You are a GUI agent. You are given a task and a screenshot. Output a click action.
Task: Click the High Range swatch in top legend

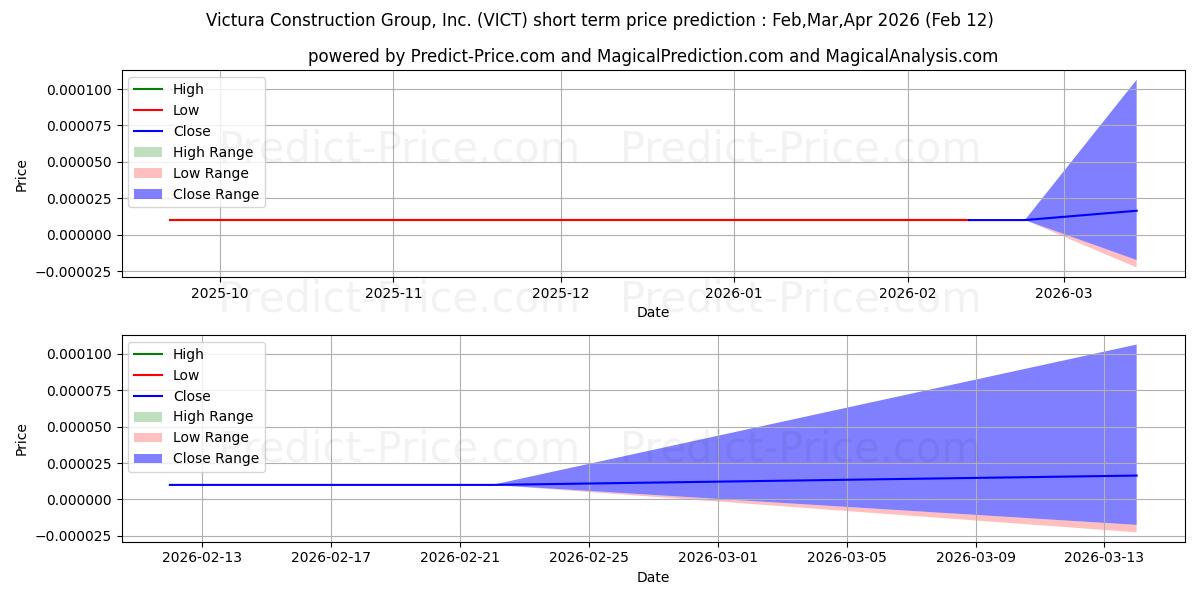148,152
